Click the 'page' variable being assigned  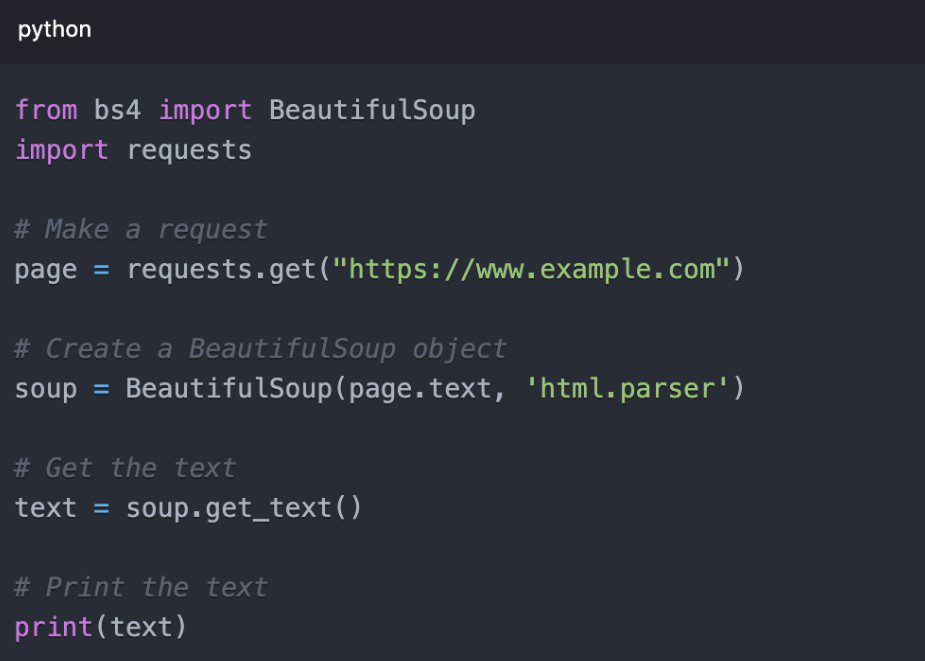(x=46, y=269)
